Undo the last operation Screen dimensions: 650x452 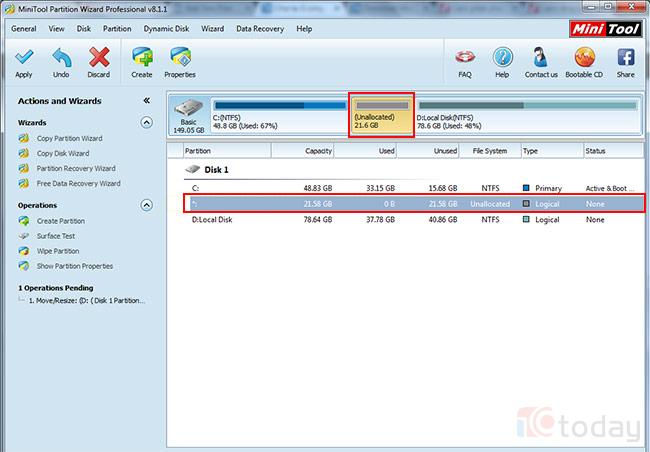tap(61, 57)
